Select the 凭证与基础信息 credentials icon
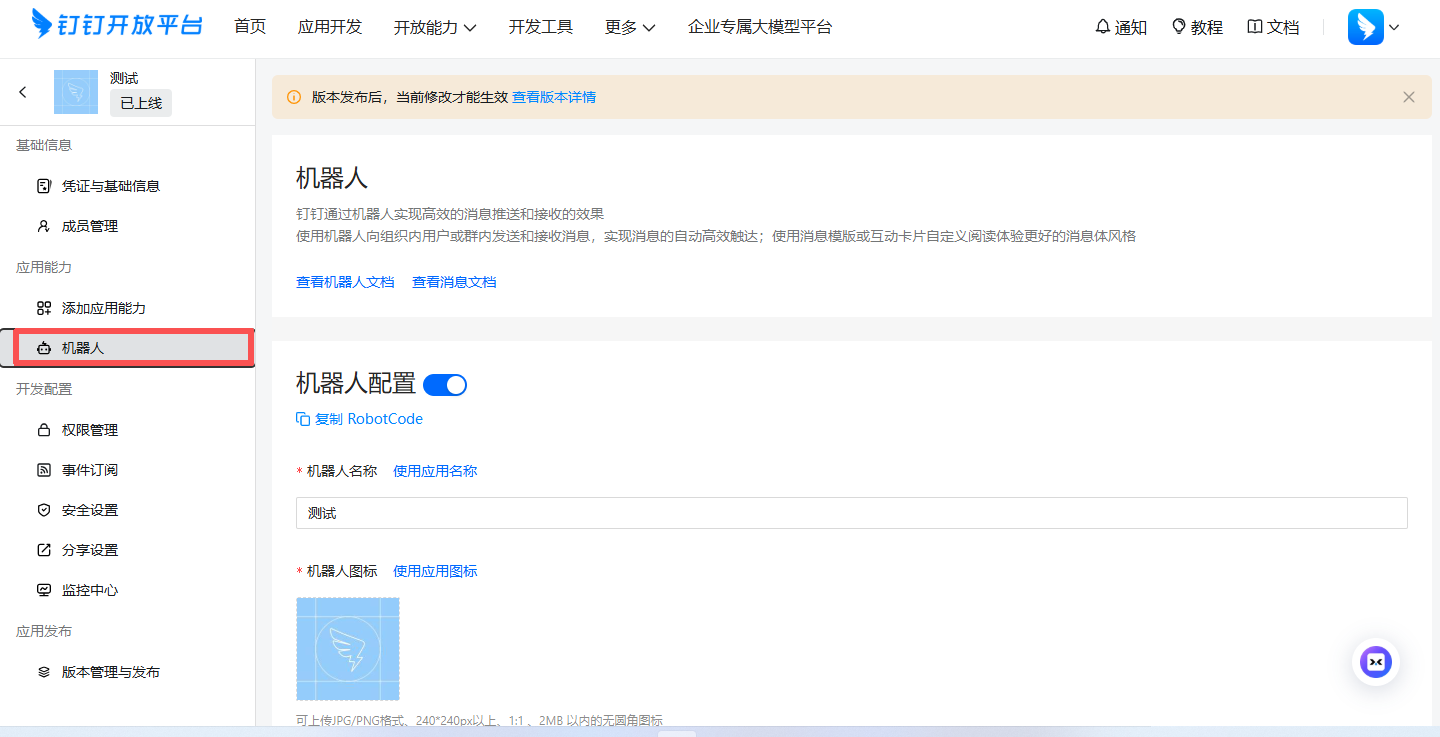 click(43, 185)
